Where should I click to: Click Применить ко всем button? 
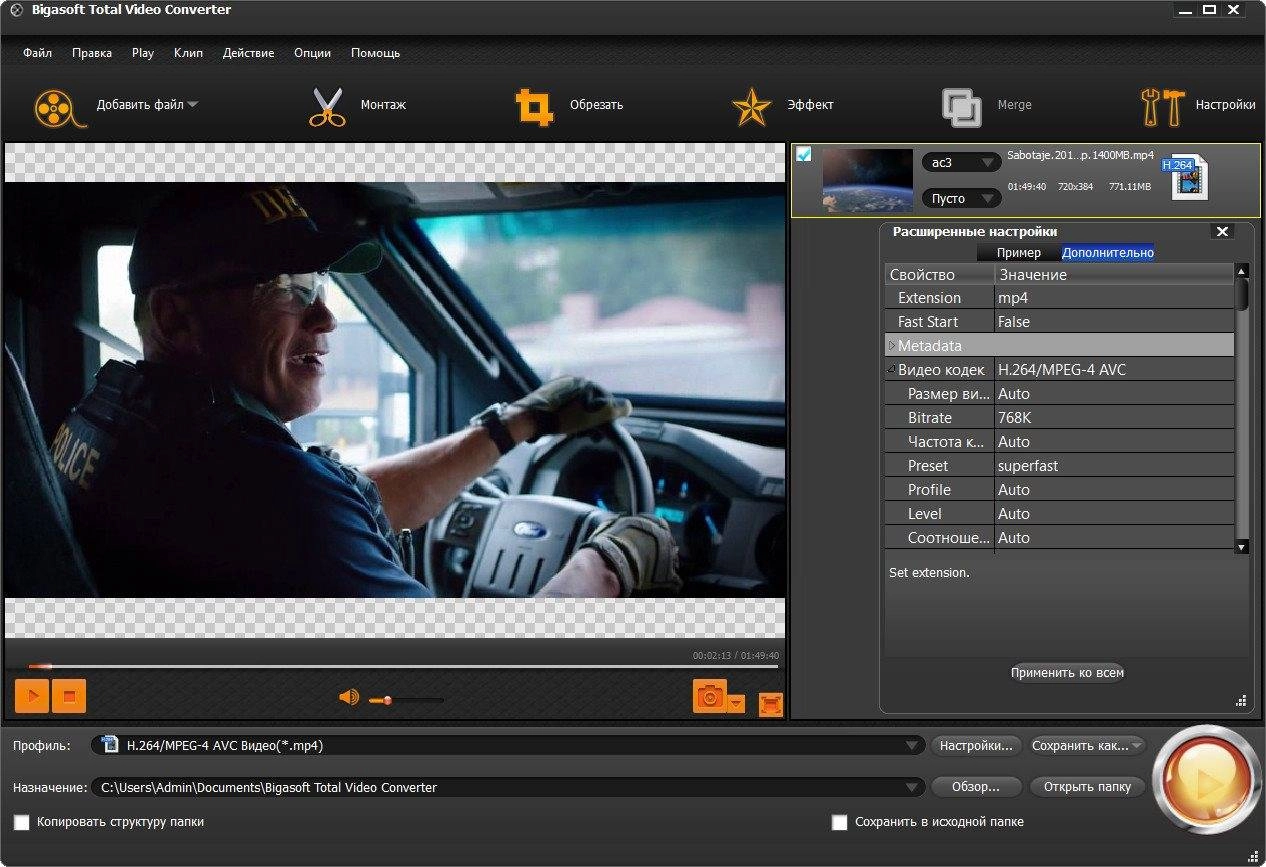click(1067, 672)
